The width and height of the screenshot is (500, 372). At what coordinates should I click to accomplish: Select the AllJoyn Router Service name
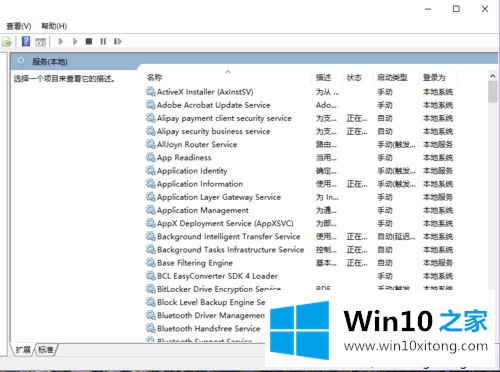click(197, 144)
